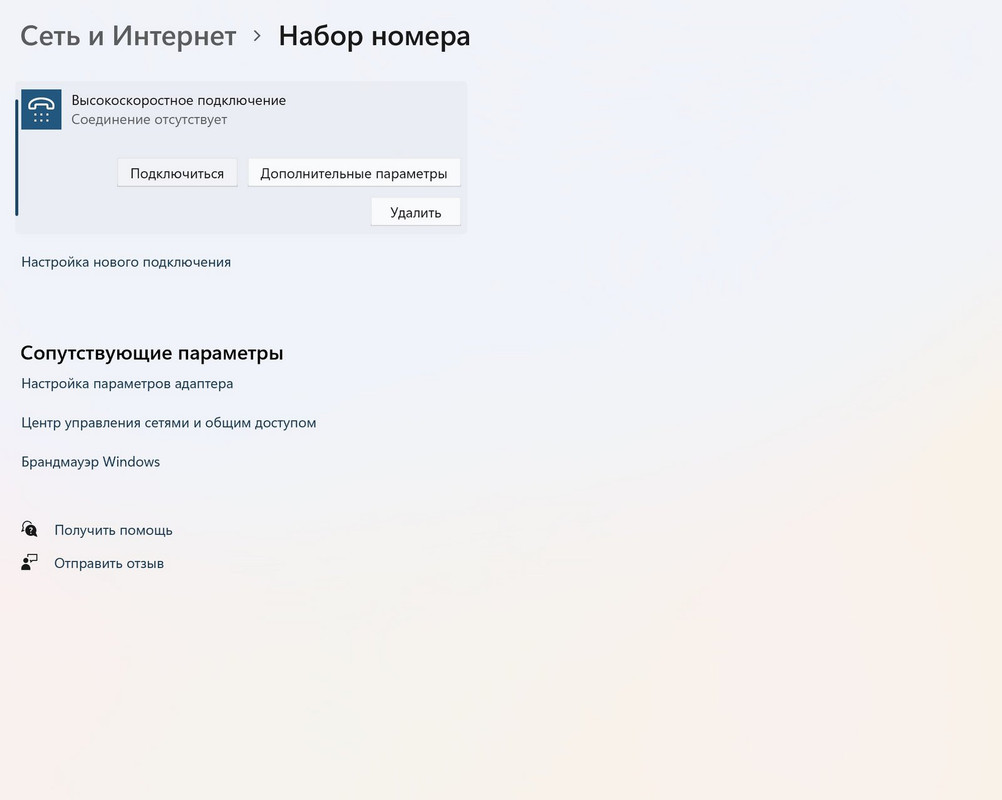Image resolution: width=1002 pixels, height=800 pixels.
Task: Select the Высокоскоростное подключение entry title
Action: click(x=178, y=100)
